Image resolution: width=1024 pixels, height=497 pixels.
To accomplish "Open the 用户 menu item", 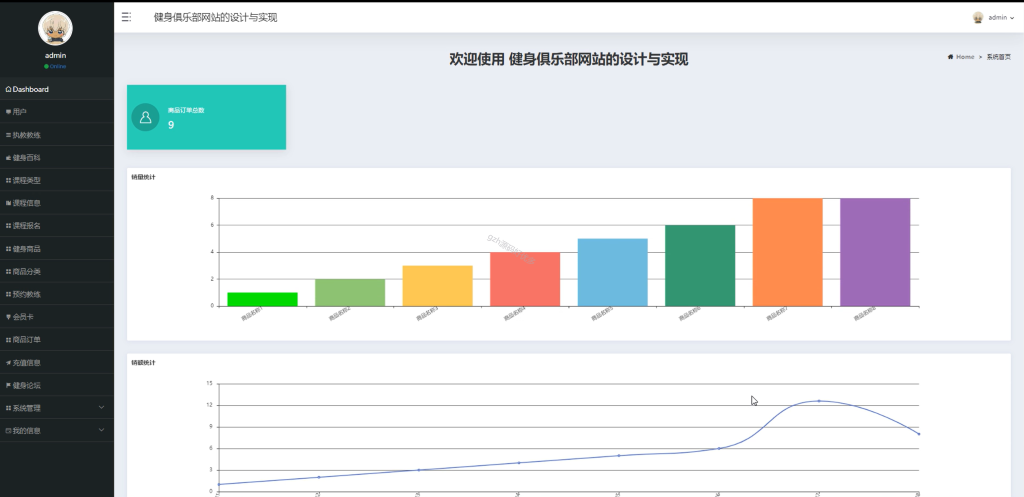I will click(57, 112).
